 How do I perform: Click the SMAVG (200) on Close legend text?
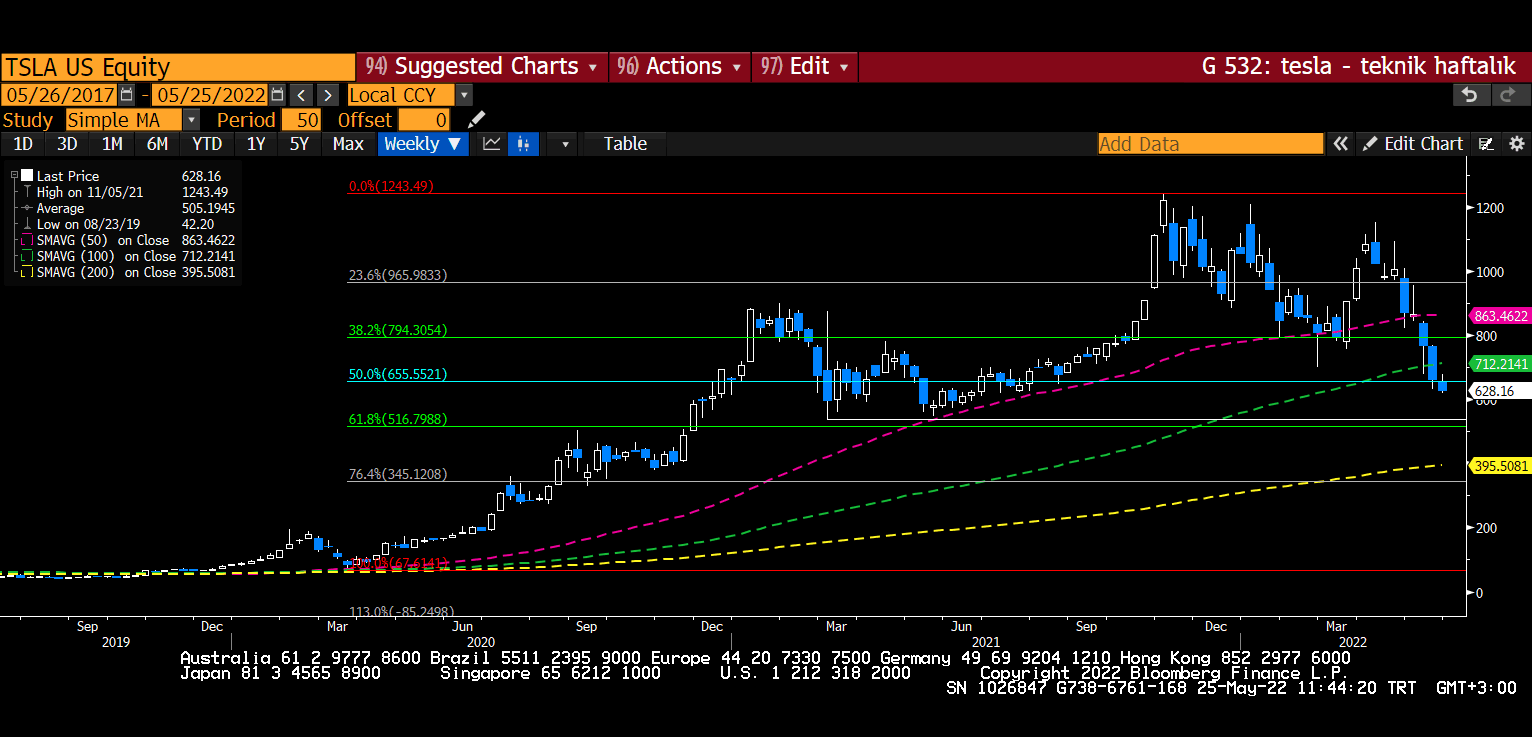coord(106,272)
